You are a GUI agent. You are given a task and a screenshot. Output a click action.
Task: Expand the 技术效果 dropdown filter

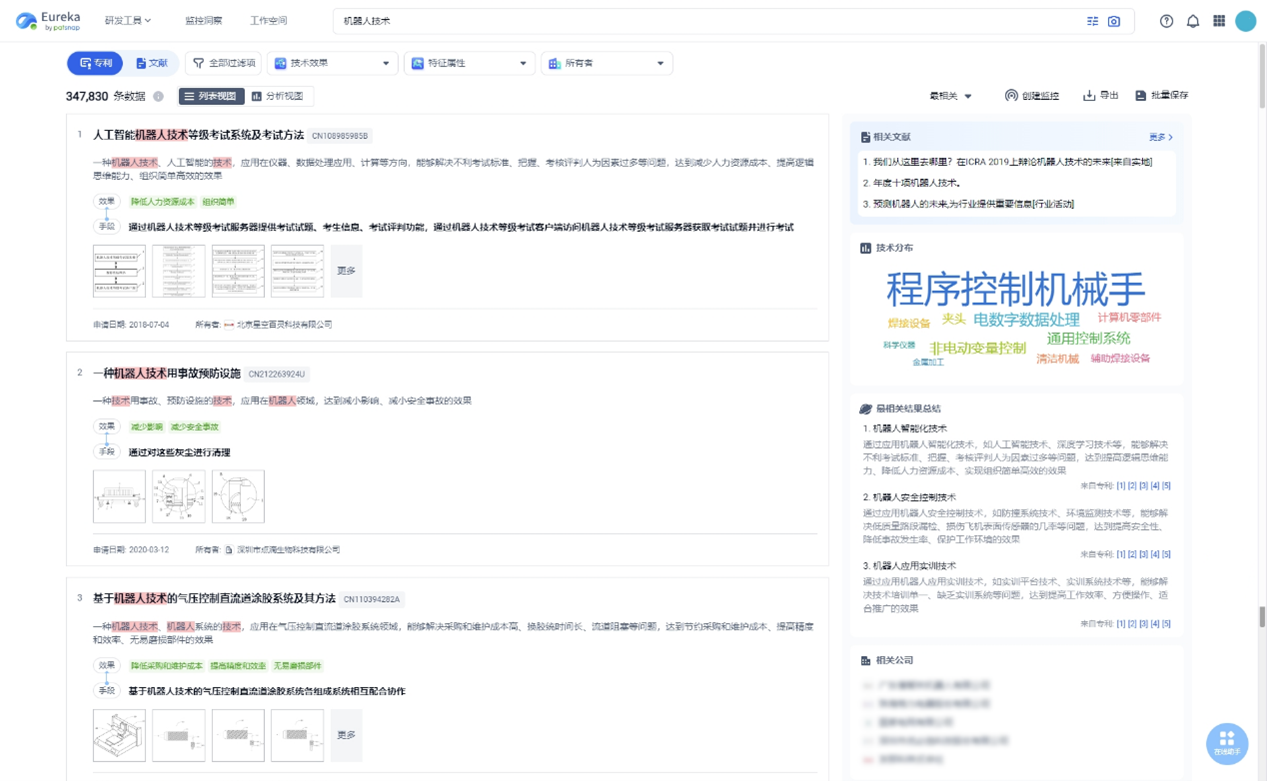coord(332,63)
